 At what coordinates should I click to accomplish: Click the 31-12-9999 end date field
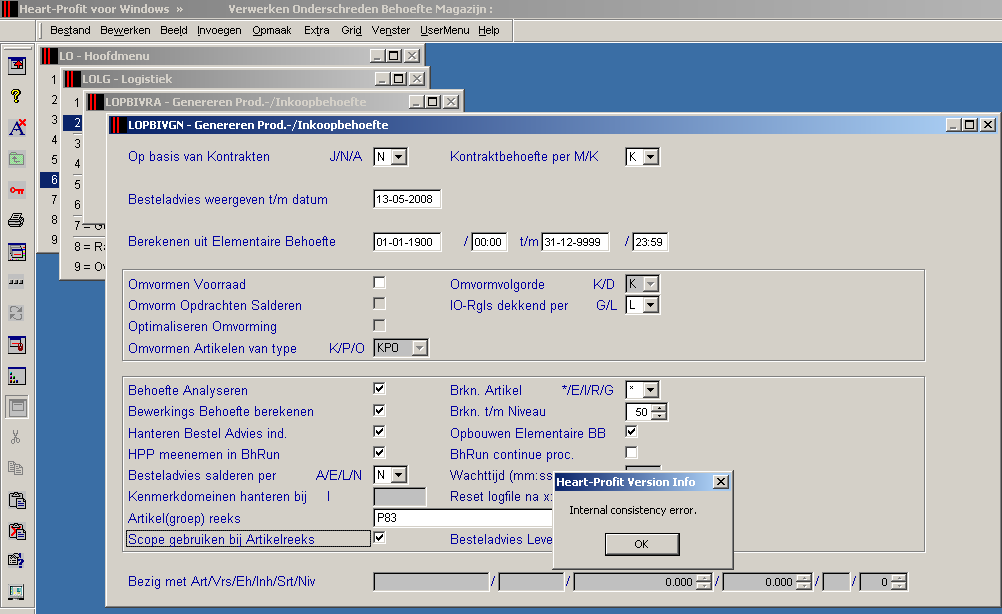coord(574,242)
